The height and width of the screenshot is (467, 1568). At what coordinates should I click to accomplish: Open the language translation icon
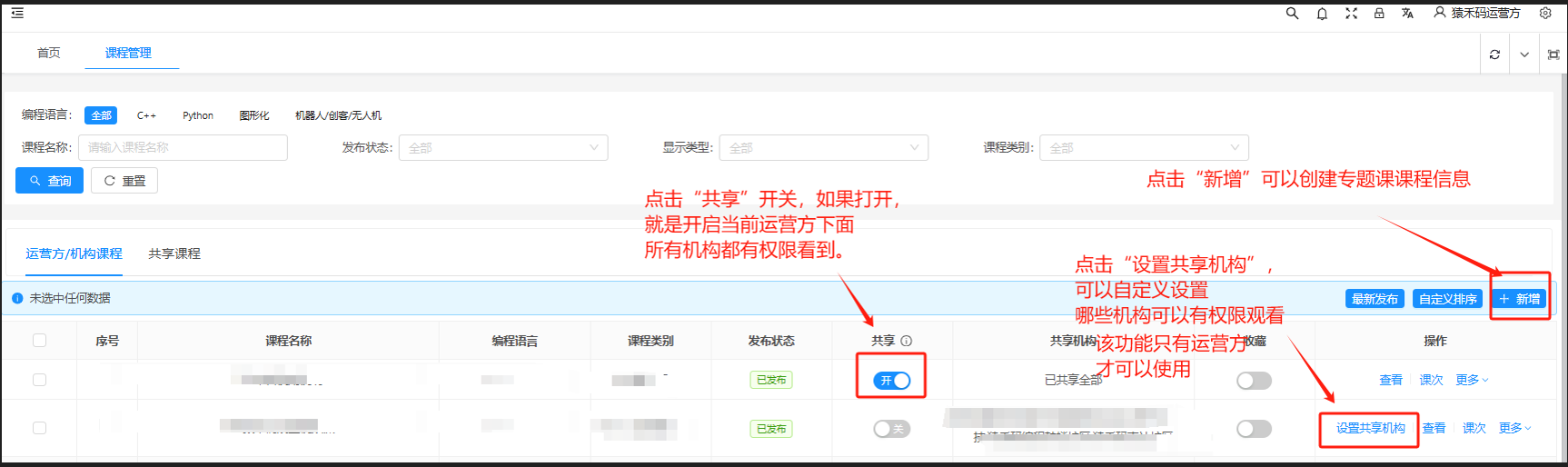(1407, 14)
